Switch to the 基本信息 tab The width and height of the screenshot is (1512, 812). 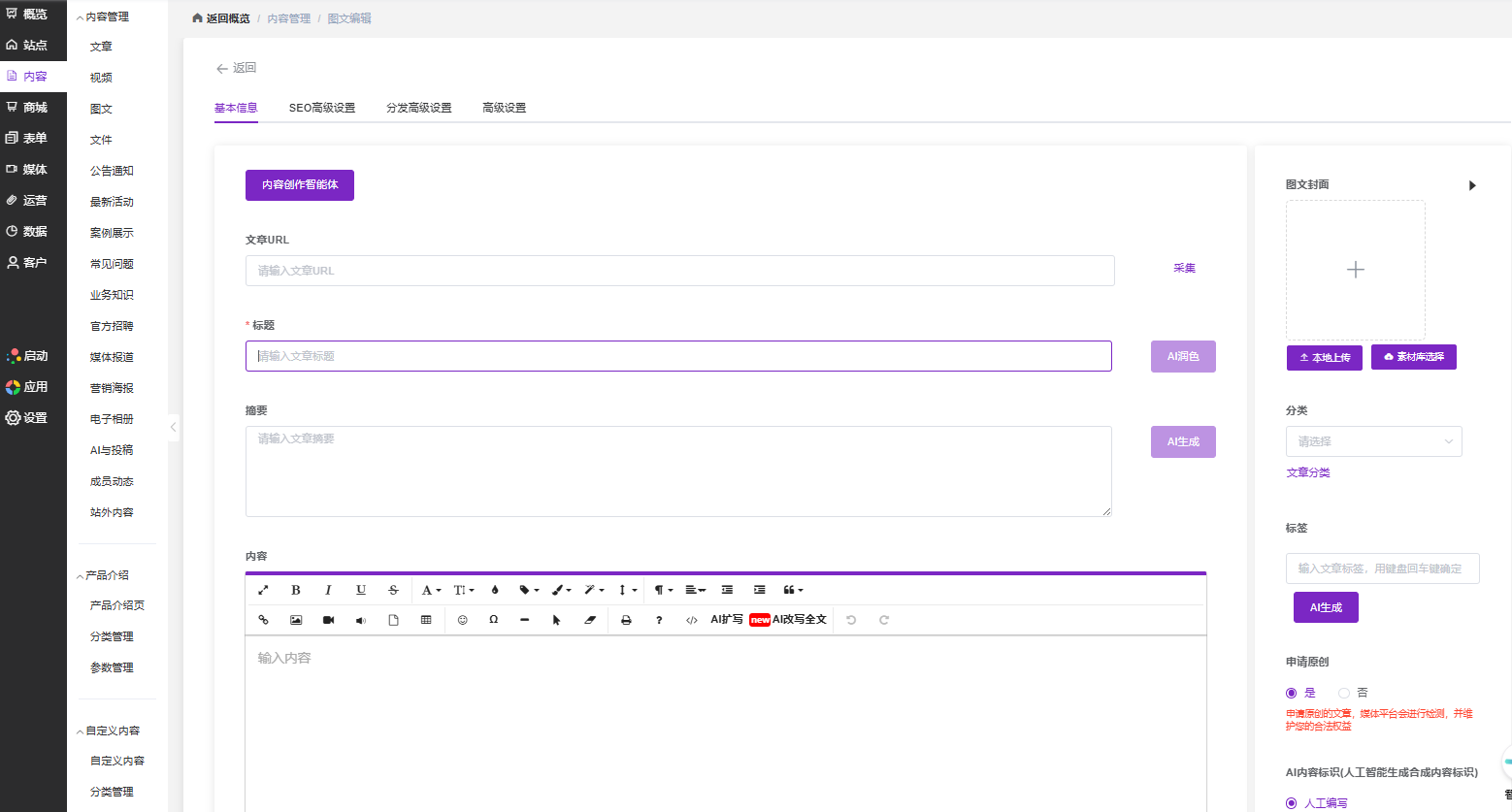[x=236, y=108]
